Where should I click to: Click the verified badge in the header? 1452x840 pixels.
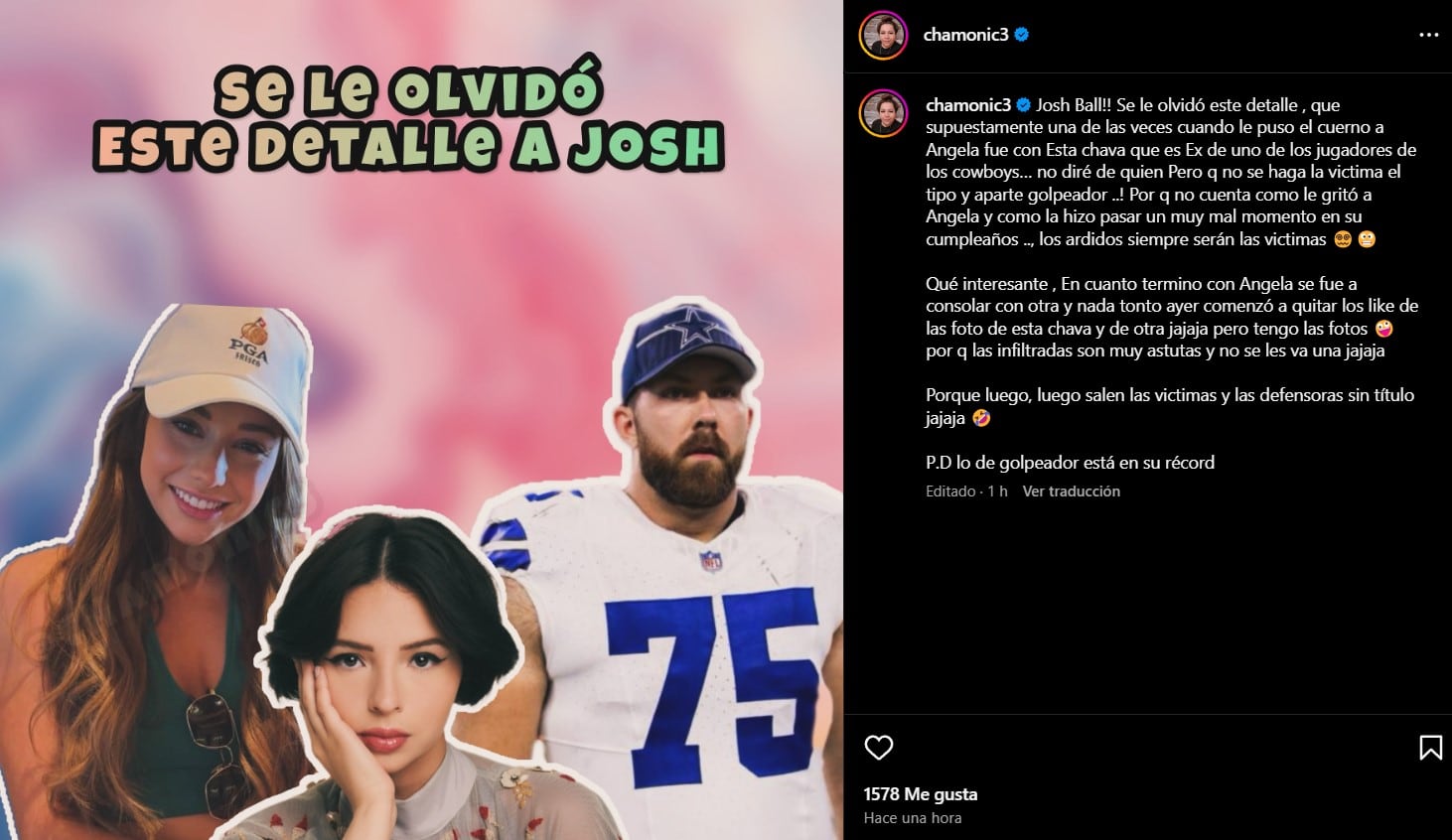pos(1022,35)
